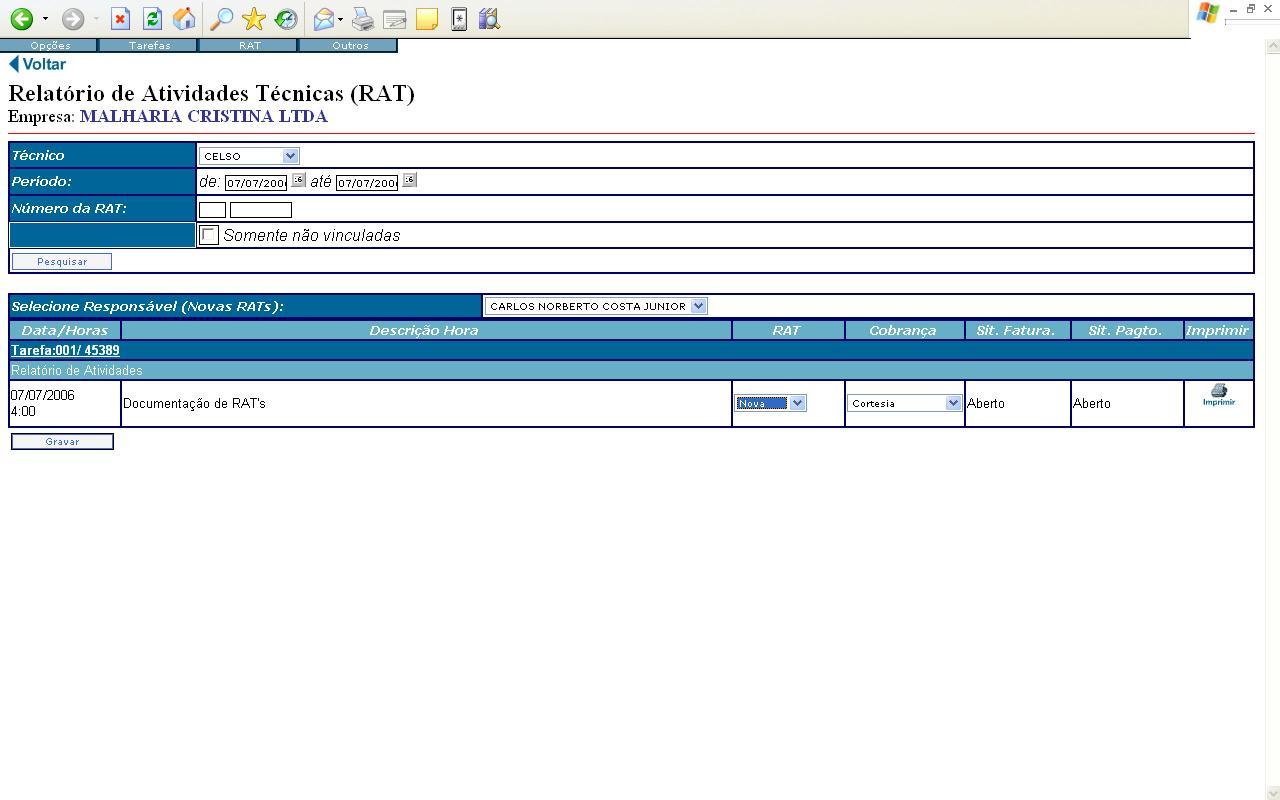Refresh the page with green arrows icon
This screenshot has width=1280, height=800.
point(152,19)
